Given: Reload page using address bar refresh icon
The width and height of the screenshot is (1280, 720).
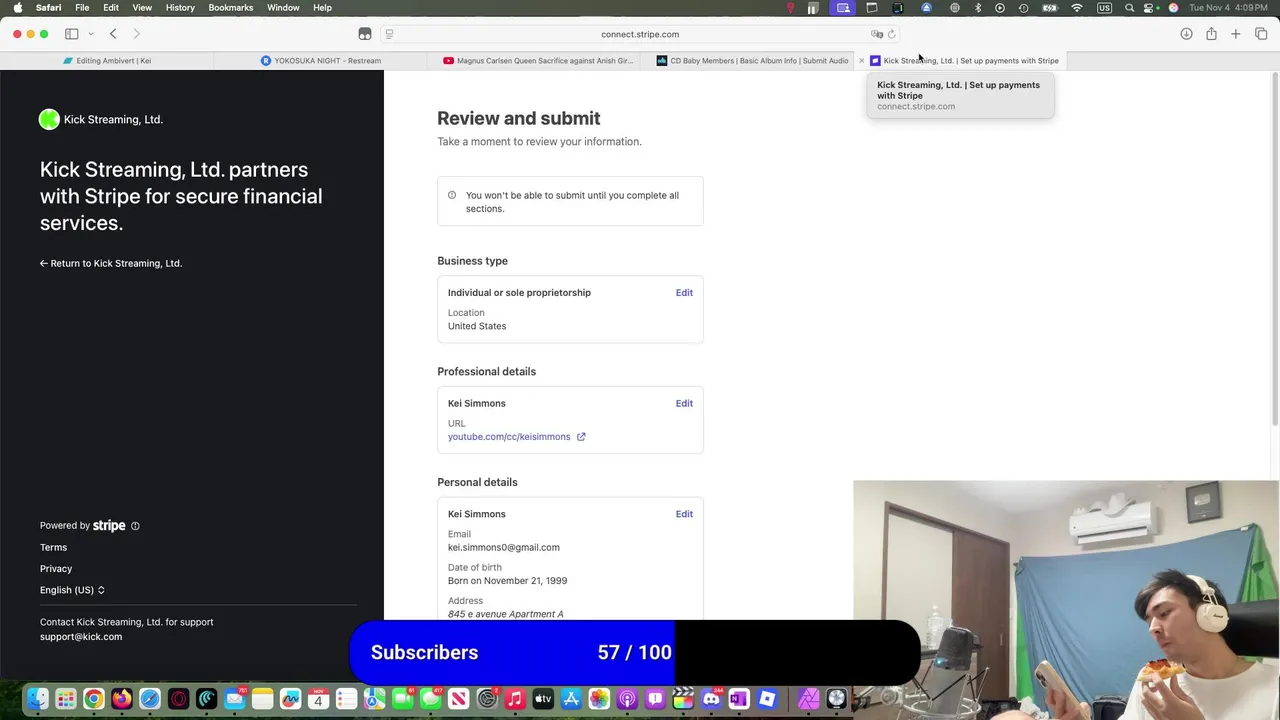Looking at the screenshot, I should pyautogui.click(x=892, y=34).
